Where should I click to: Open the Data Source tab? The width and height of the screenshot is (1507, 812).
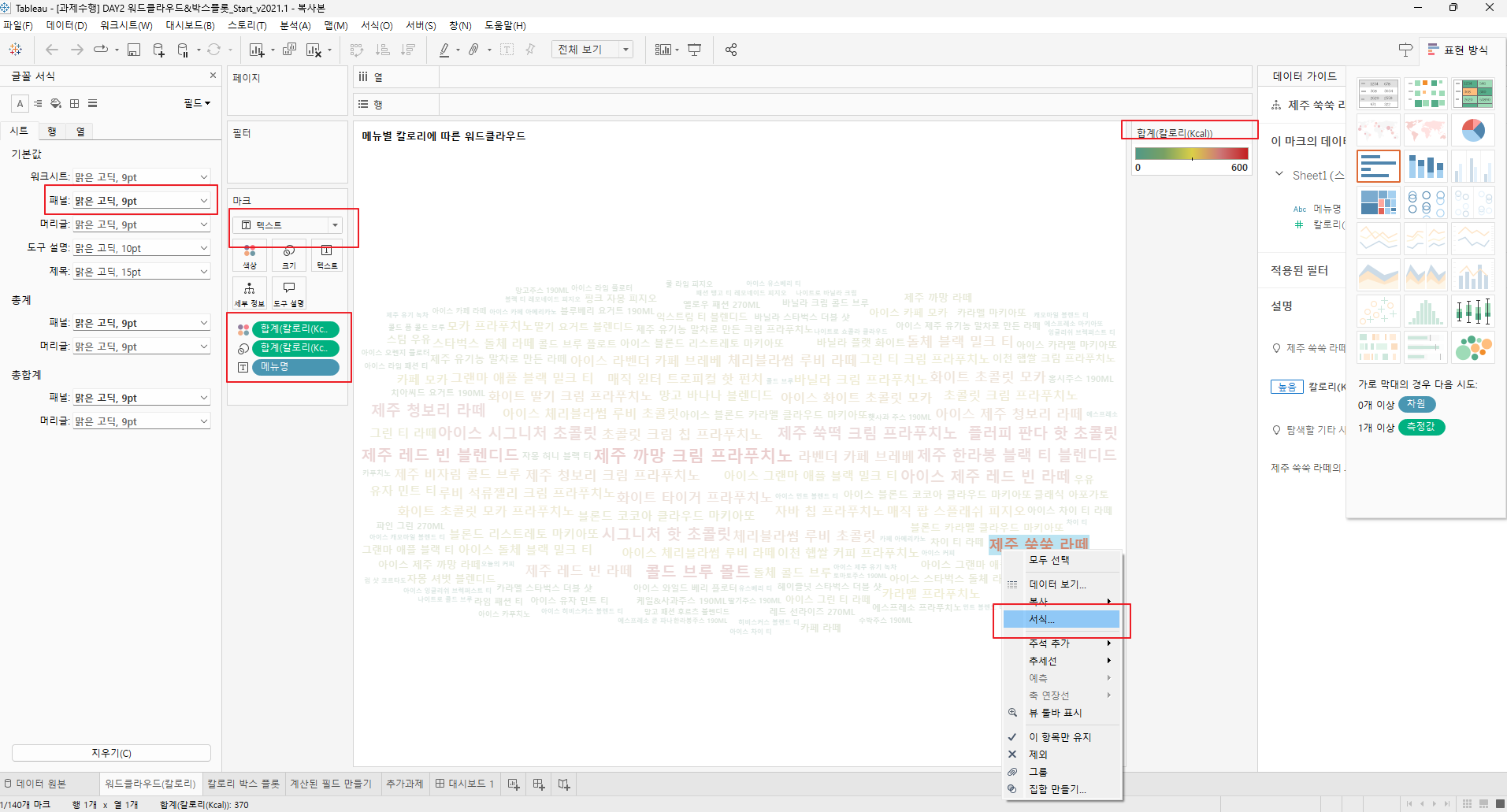click(x=35, y=784)
